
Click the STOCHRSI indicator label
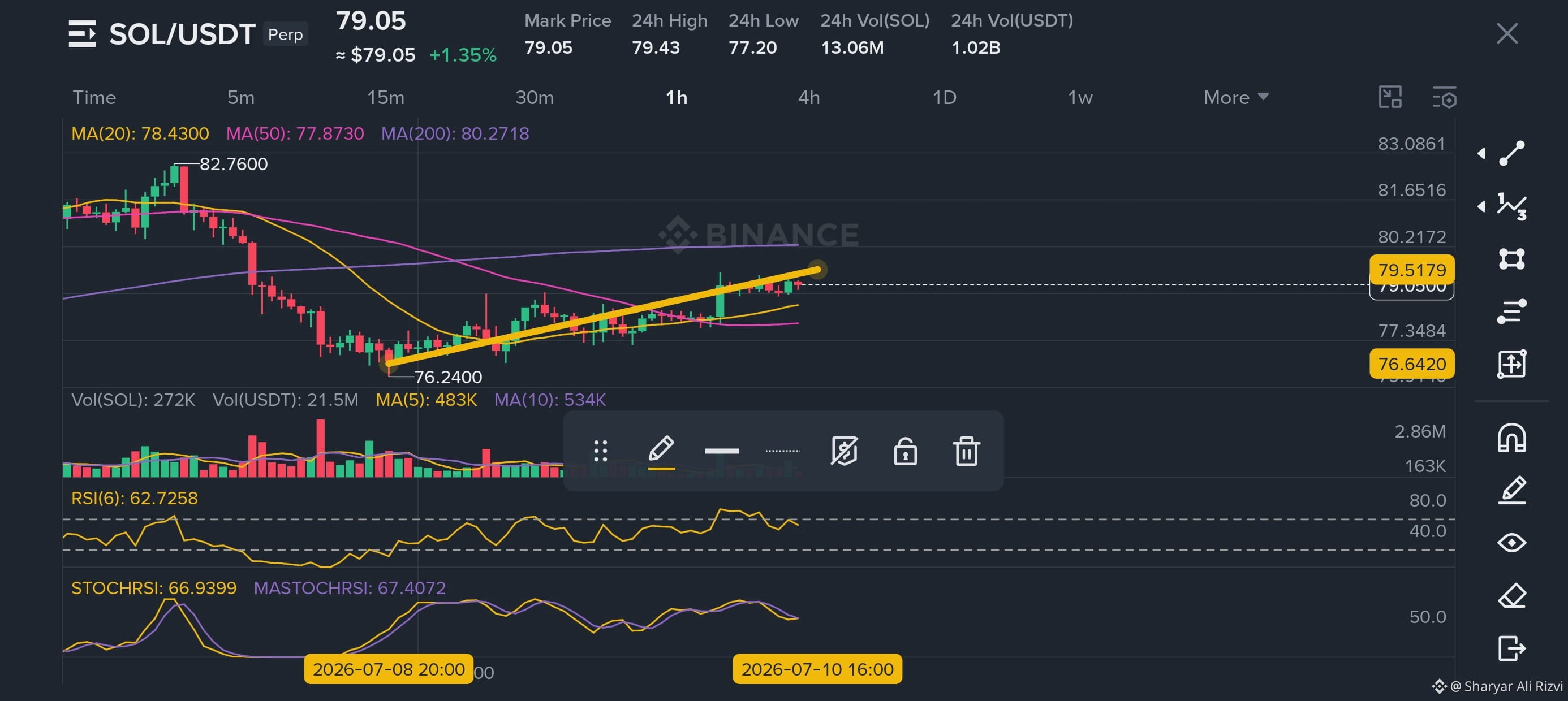[x=154, y=588]
